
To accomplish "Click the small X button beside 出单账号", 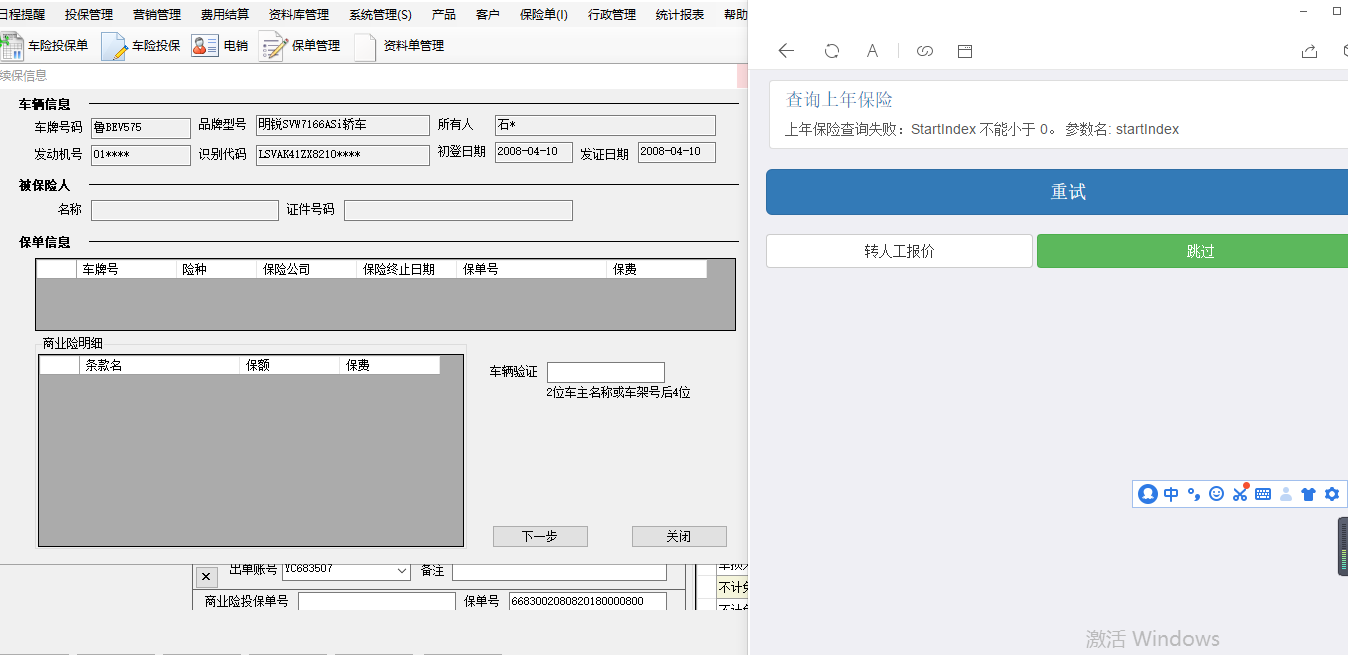I will 204,577.
